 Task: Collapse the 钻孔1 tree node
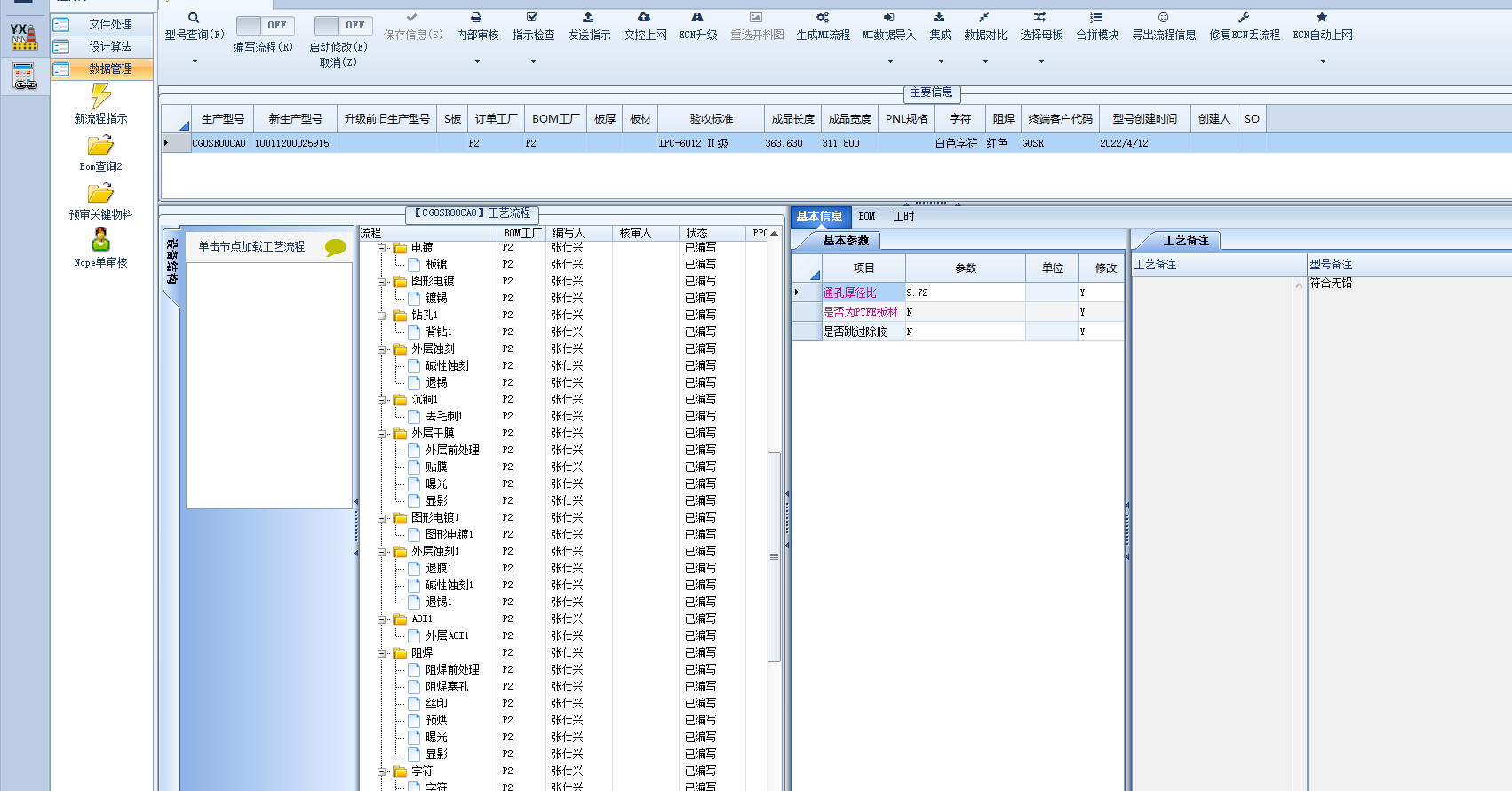[382, 316]
